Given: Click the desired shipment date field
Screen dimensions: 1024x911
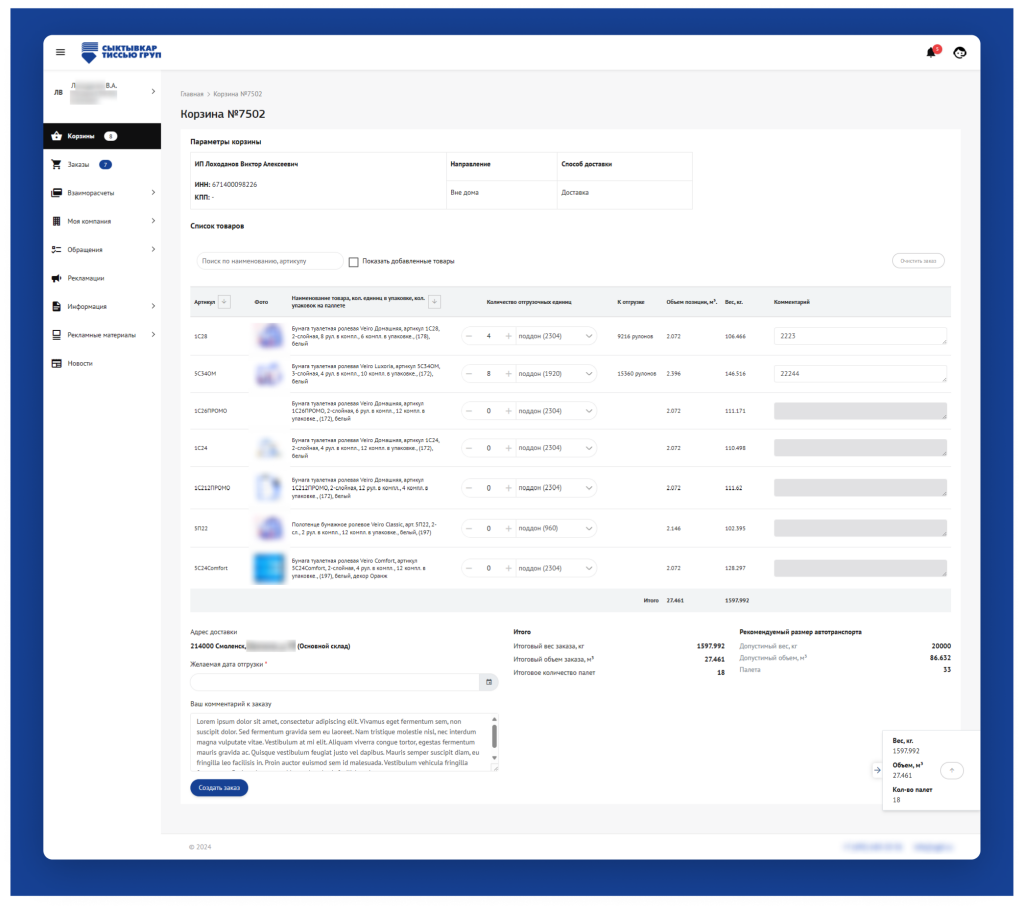Looking at the screenshot, I should (x=335, y=682).
